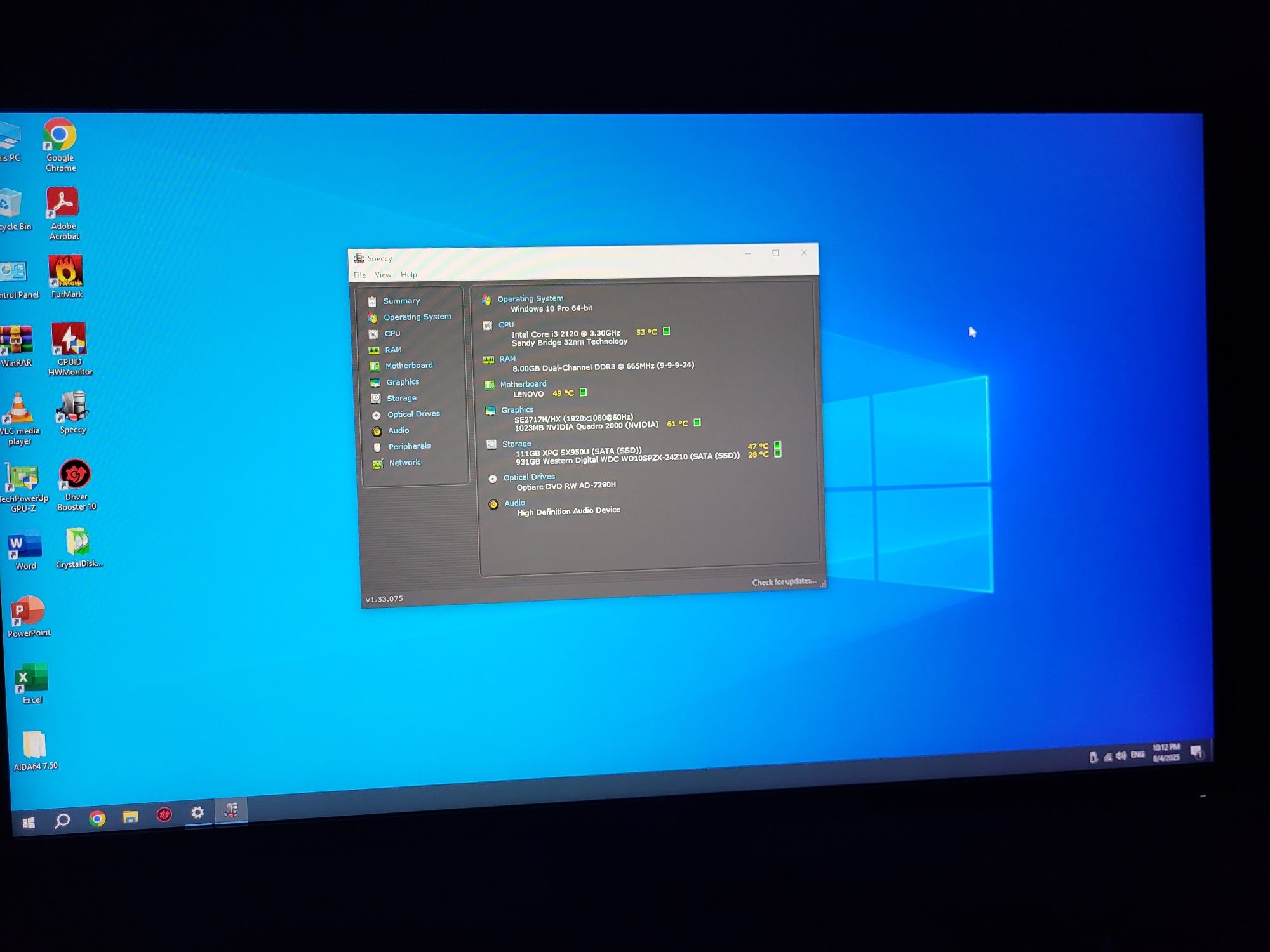Select the CPUID HWMonitor desktop icon
Screen dimensions: 1270x952
pos(70,349)
